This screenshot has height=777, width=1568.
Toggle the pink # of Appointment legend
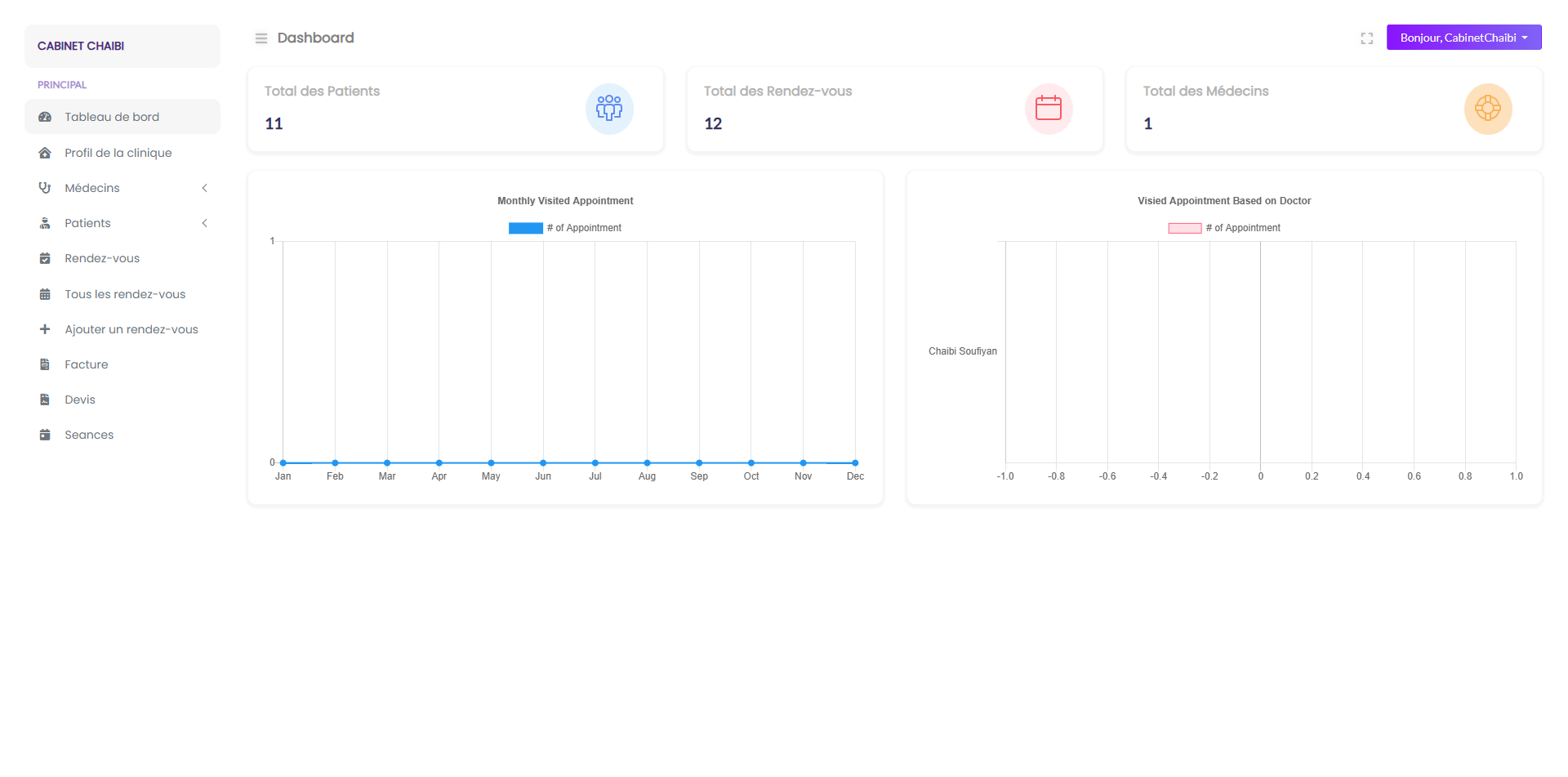(x=1184, y=228)
